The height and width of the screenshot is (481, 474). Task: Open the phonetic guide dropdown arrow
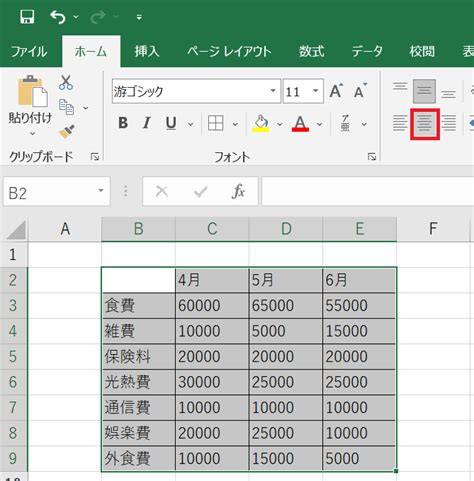364,124
